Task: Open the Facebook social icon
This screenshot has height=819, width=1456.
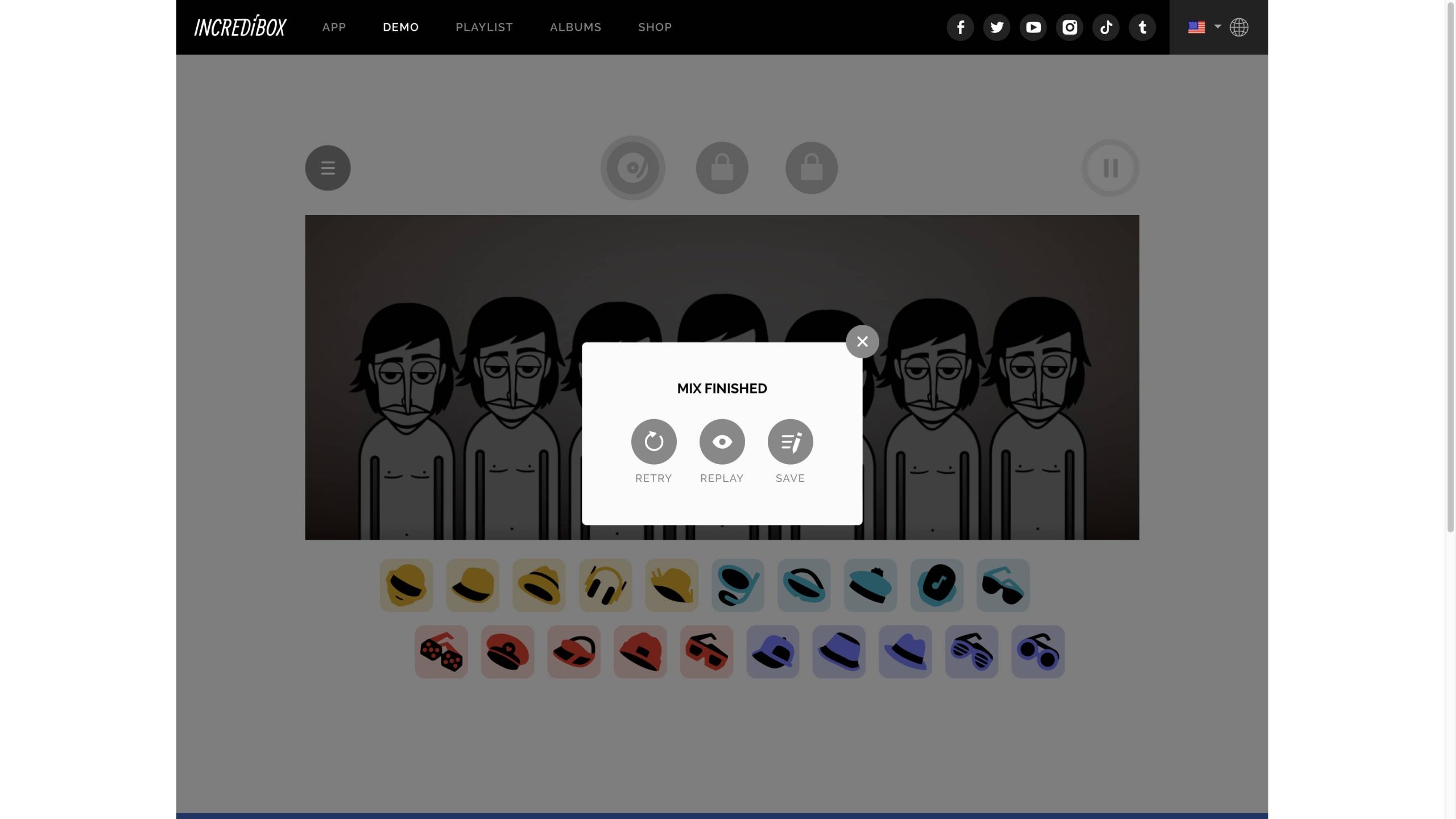Action: (960, 27)
